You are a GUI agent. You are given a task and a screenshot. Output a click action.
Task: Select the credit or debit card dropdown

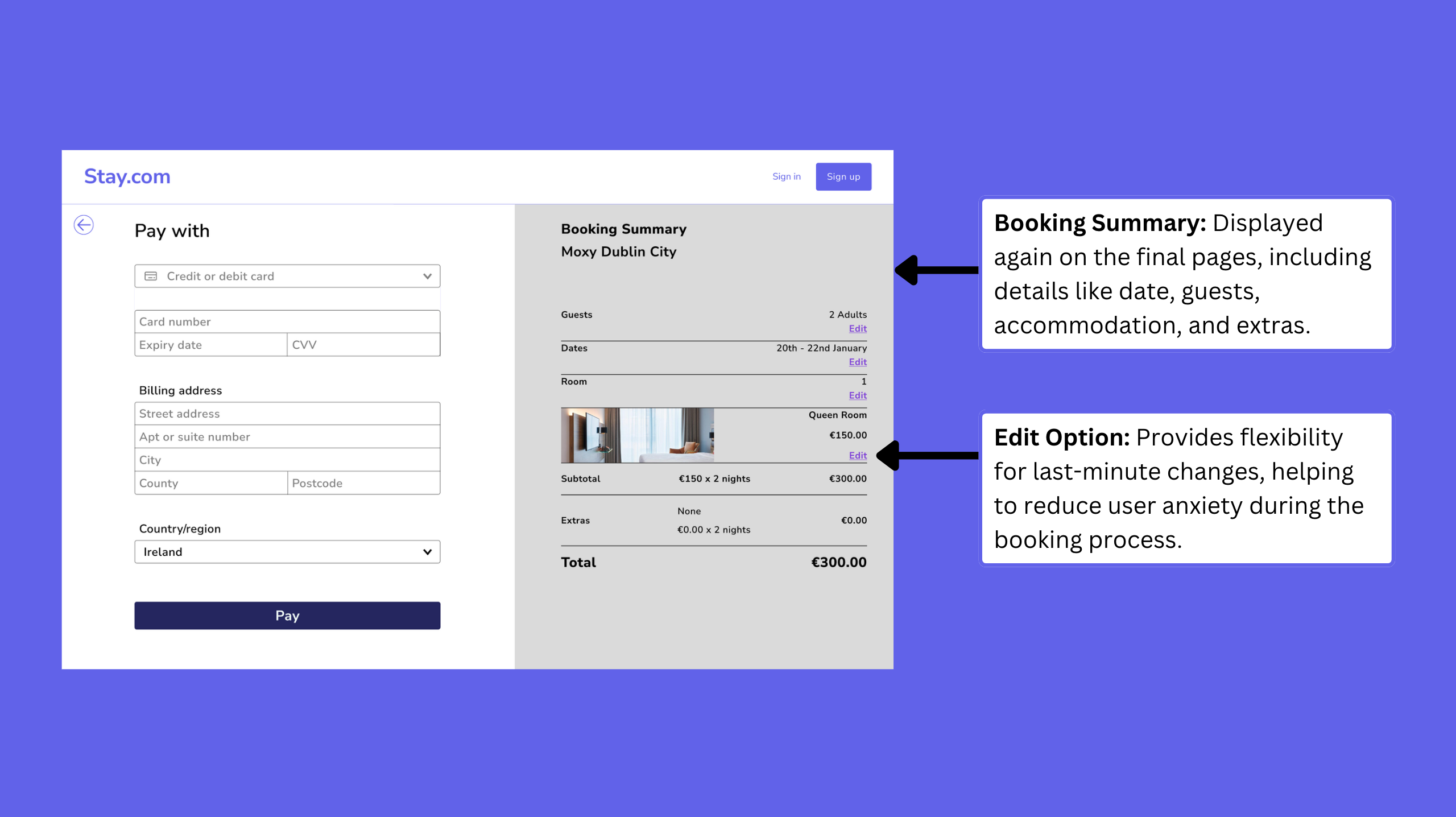tap(287, 276)
